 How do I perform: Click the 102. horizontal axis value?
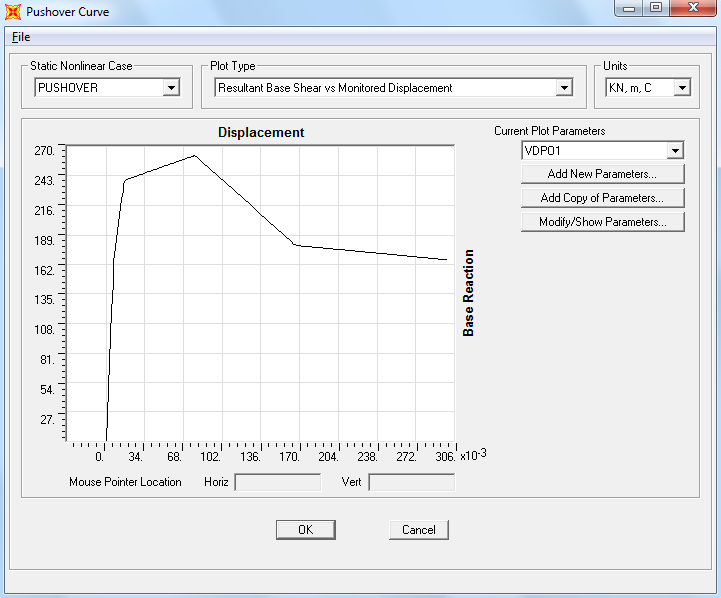pyautogui.click(x=210, y=457)
